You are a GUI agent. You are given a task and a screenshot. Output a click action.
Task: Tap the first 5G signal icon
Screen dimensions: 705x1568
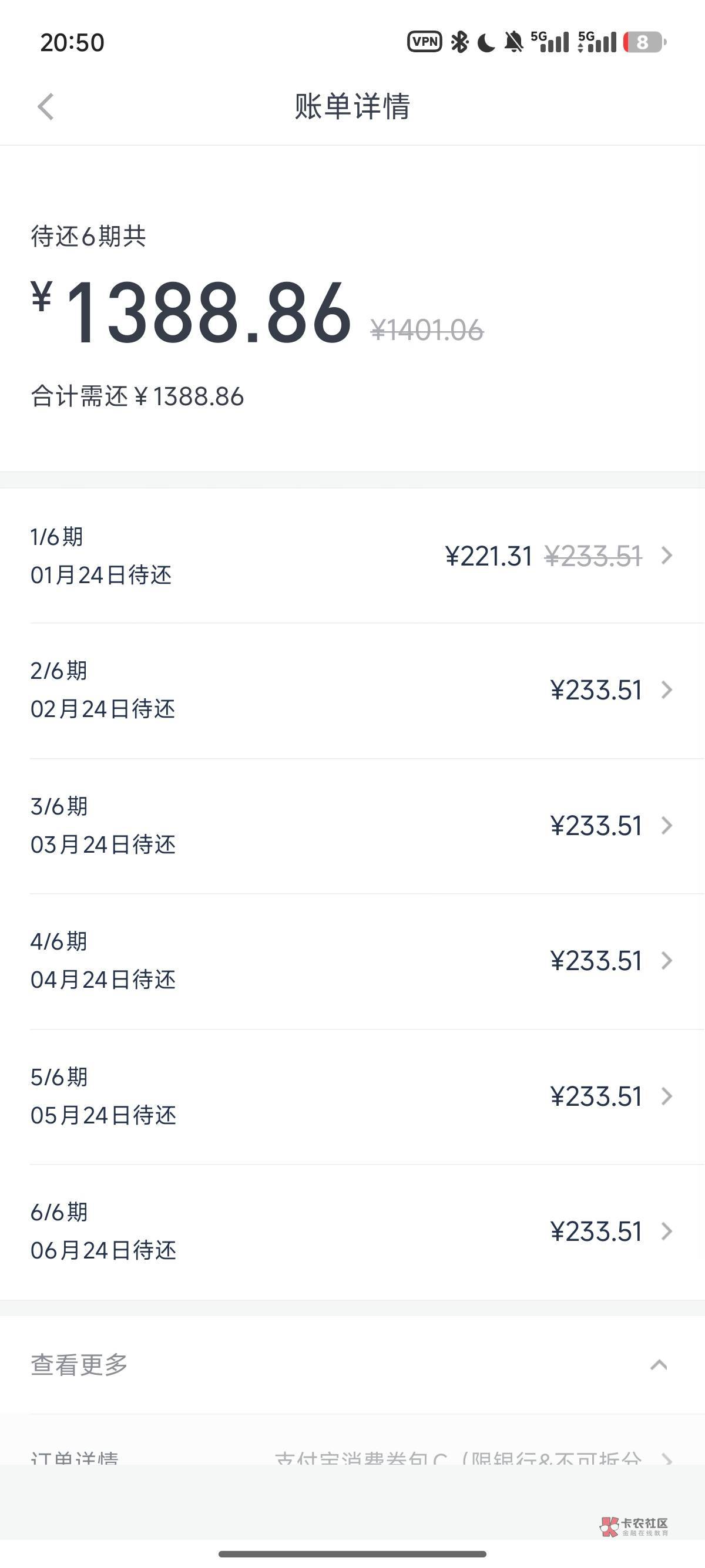coord(550,42)
